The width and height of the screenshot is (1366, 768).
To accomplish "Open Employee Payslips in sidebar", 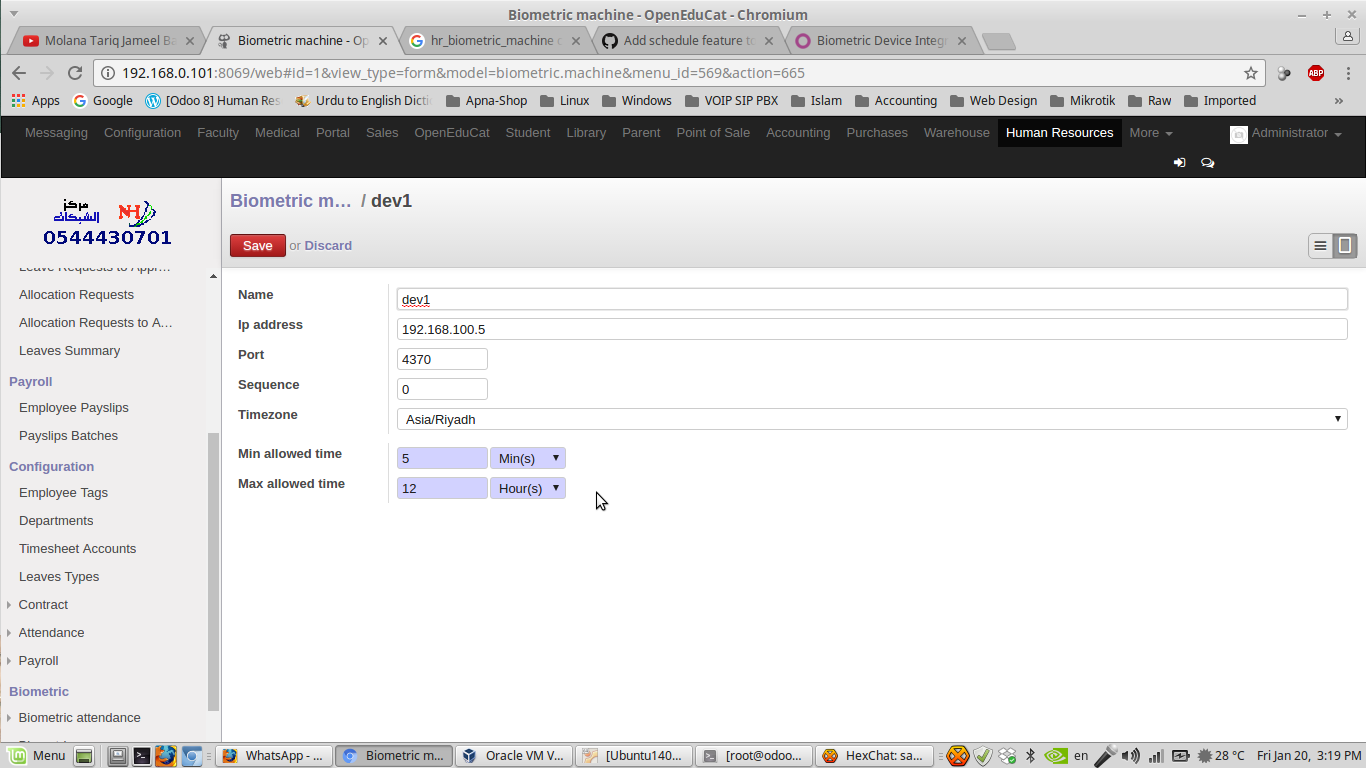I will tap(74, 407).
